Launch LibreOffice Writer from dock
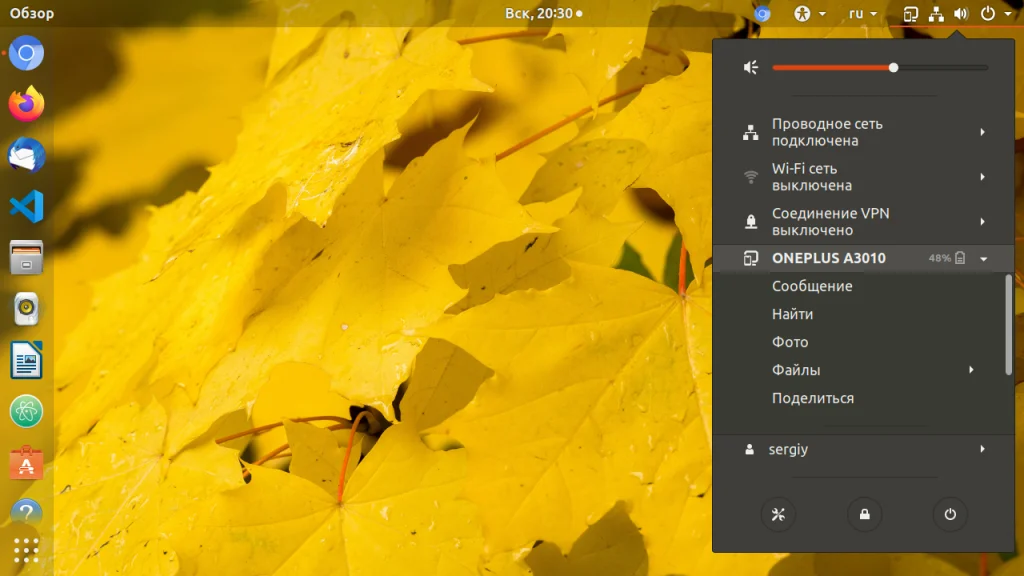The height and width of the screenshot is (576, 1024). tap(26, 360)
